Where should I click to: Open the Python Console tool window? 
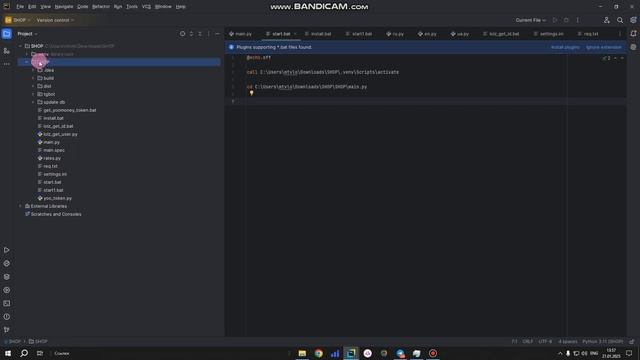(x=7, y=290)
